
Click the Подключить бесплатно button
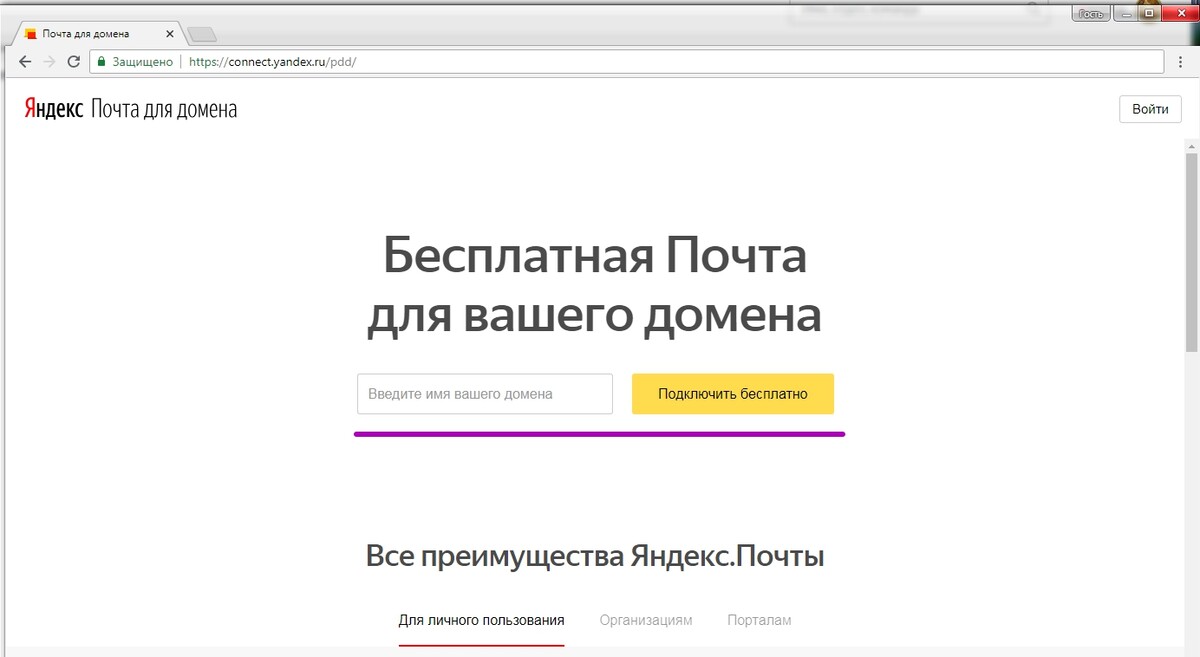(733, 394)
